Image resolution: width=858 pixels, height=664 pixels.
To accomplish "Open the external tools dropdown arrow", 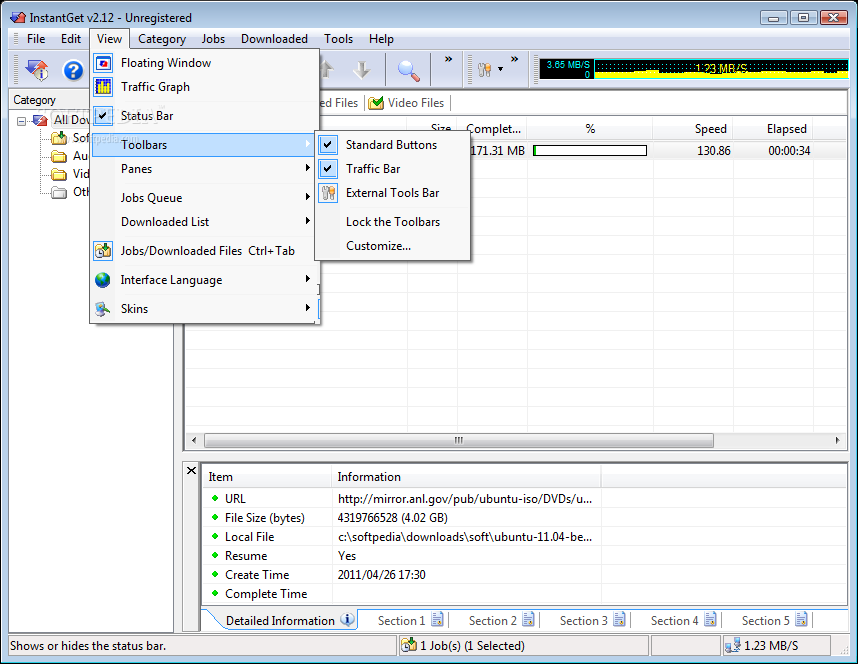I will click(500, 70).
